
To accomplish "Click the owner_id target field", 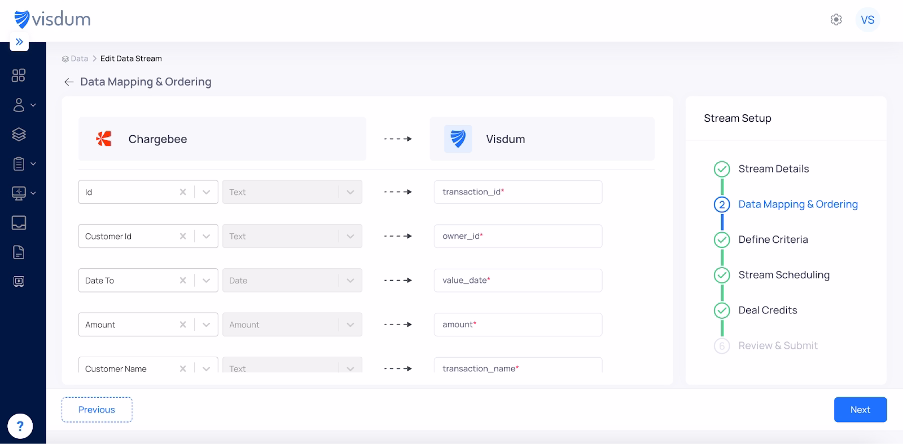I will [518, 236].
